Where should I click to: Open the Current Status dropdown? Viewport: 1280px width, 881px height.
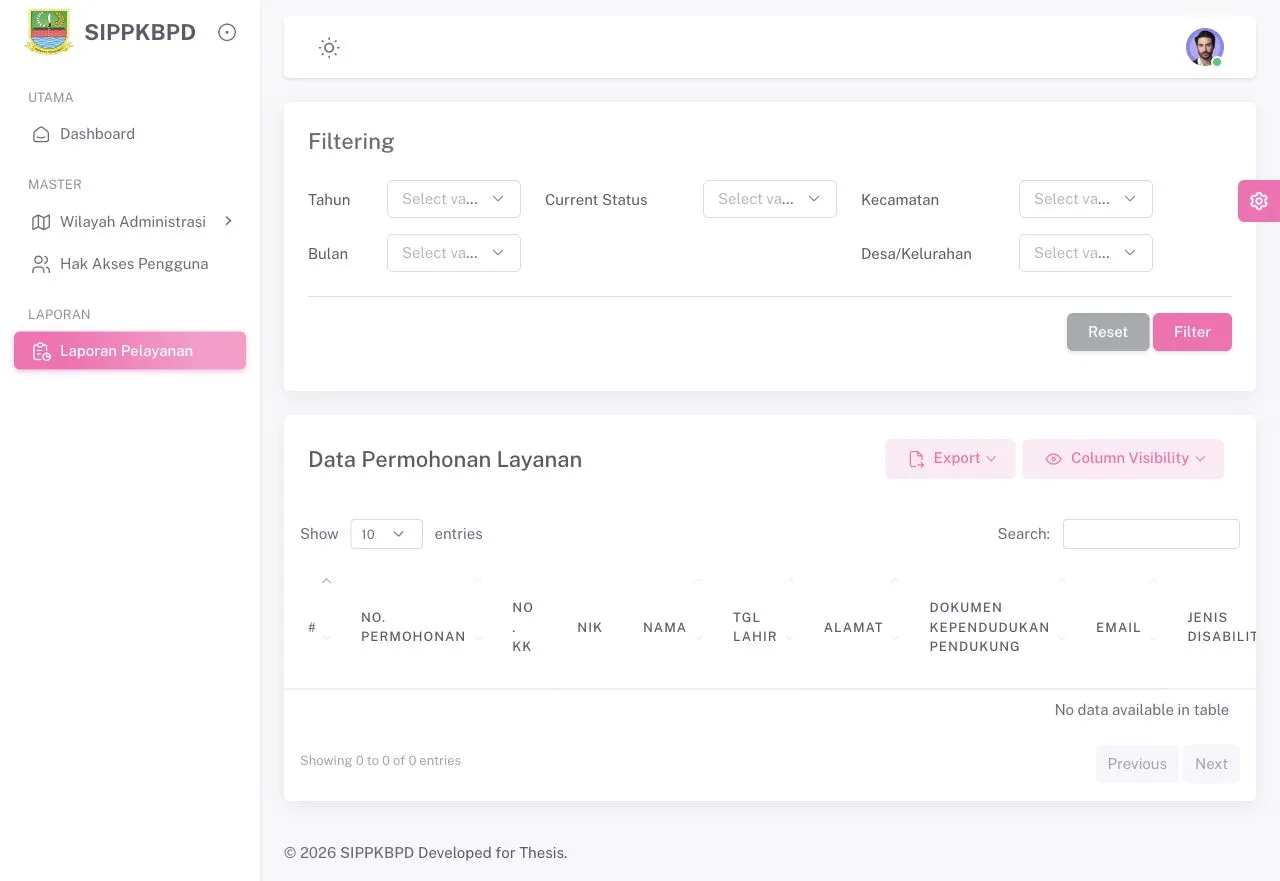pyautogui.click(x=770, y=199)
